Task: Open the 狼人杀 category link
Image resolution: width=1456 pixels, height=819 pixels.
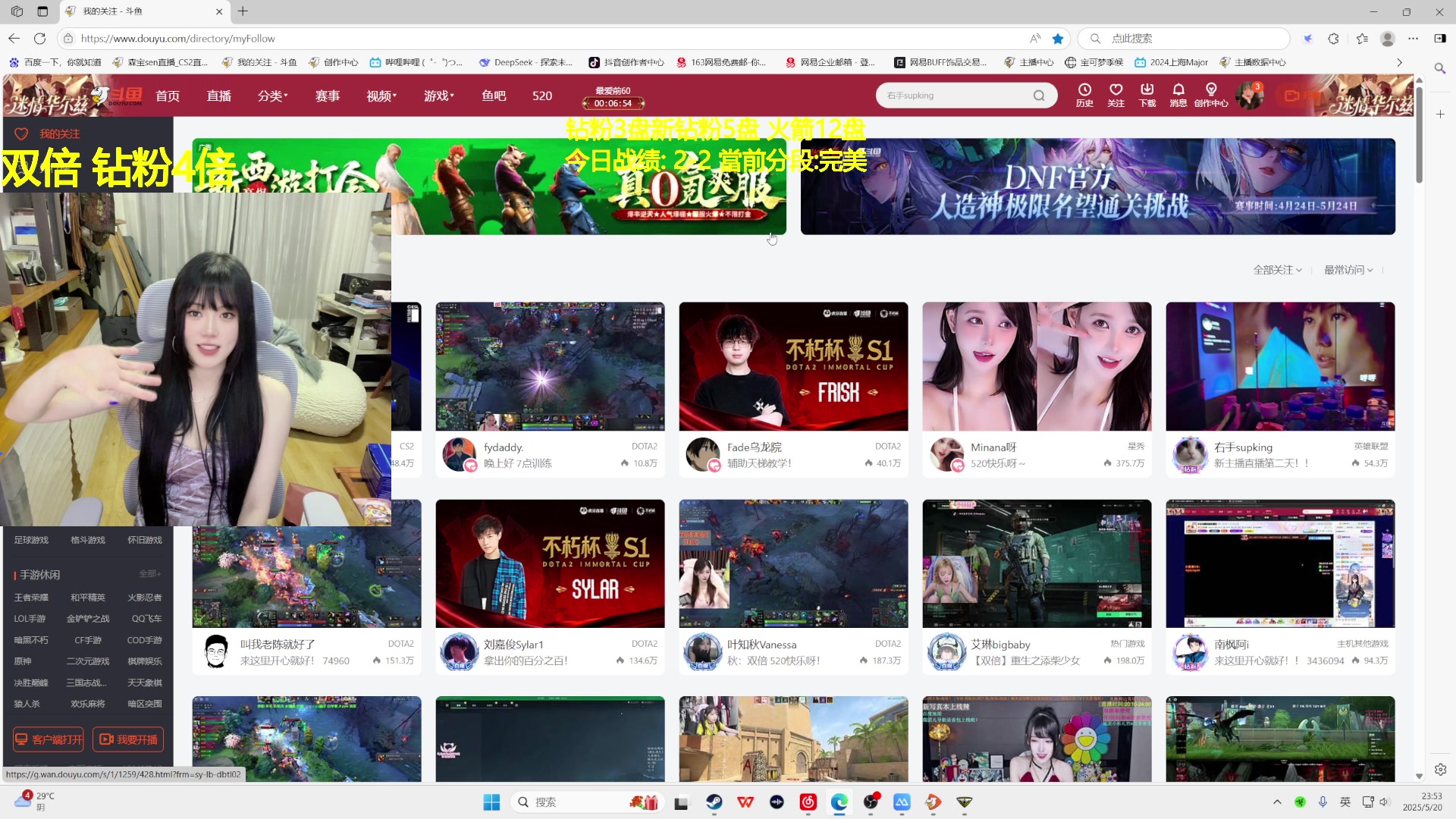Action: coord(27,704)
